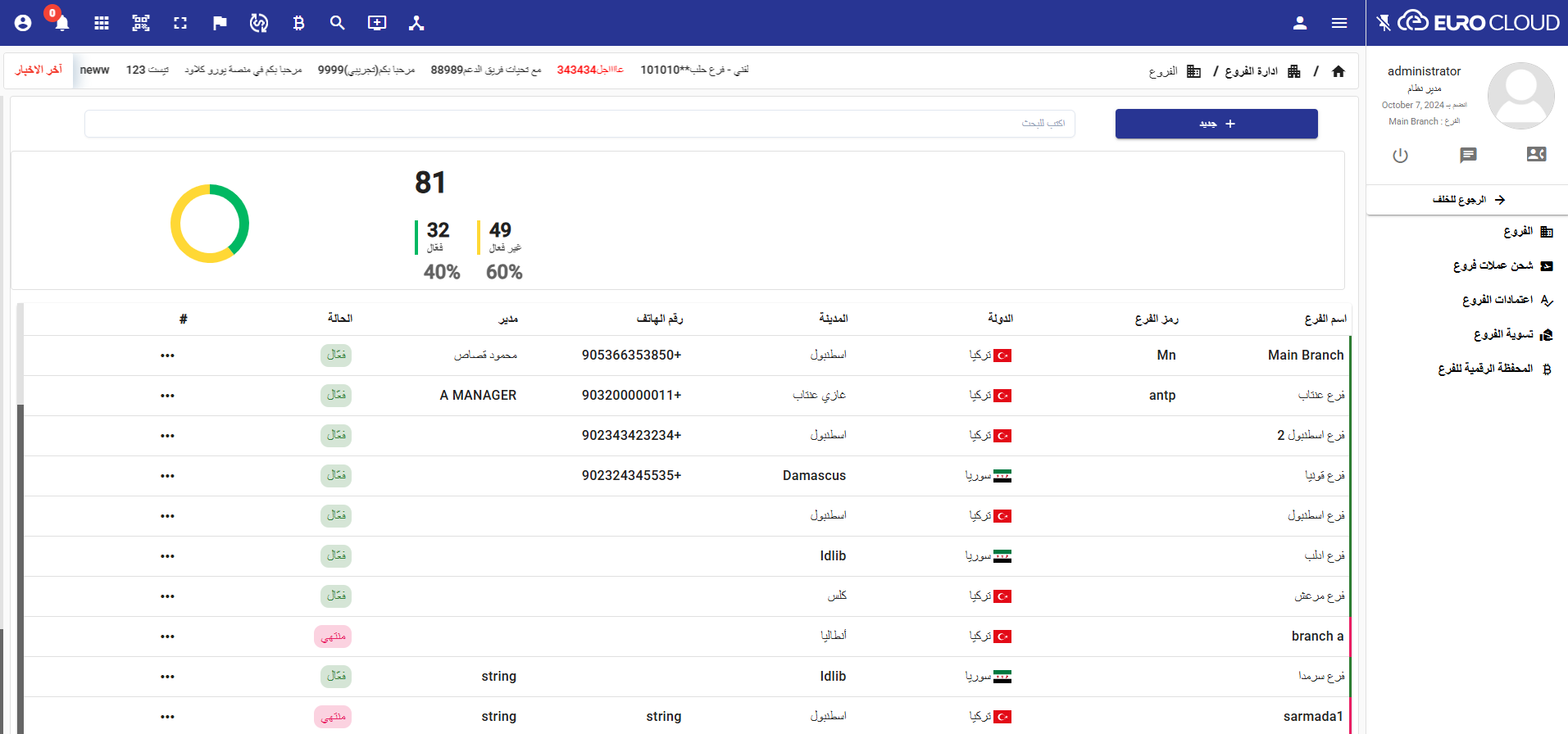
Task: Open three-dot actions menu for Main Branch
Action: (x=167, y=356)
